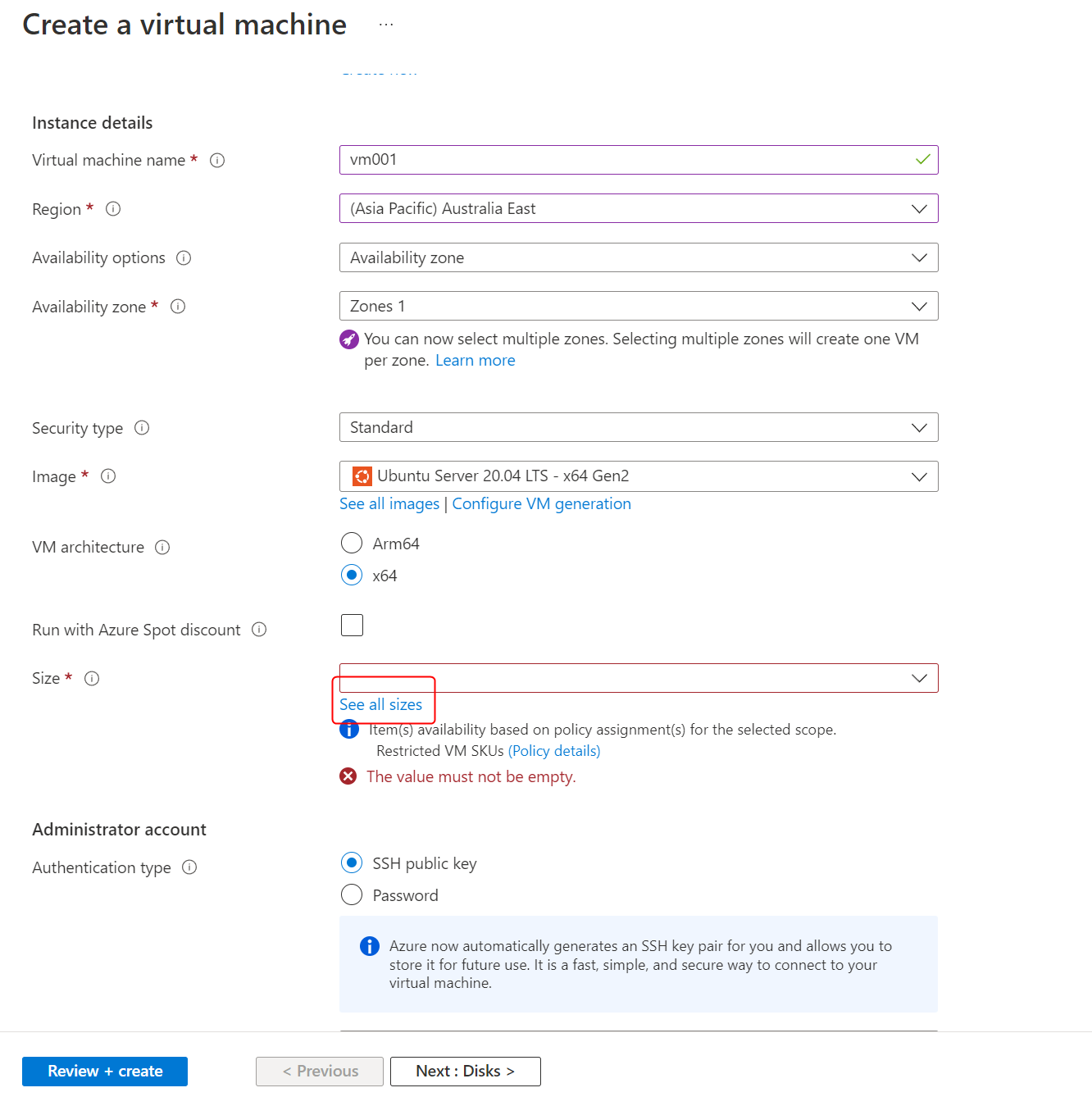Click See all sizes link

pos(381,705)
